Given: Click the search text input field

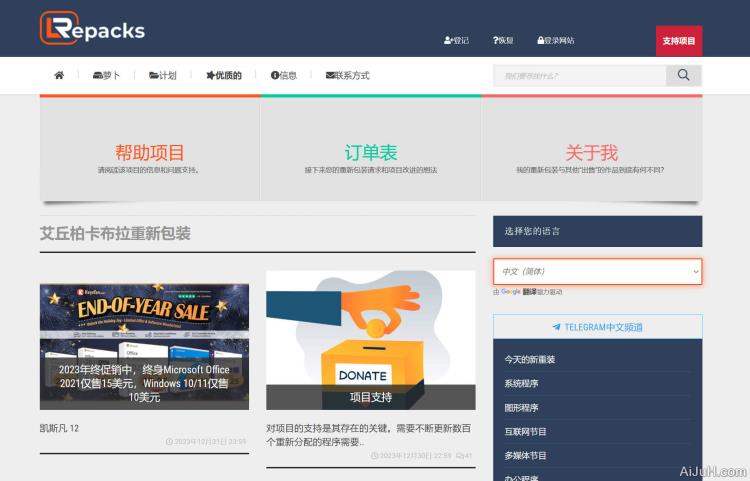Looking at the screenshot, I should pyautogui.click(x=579, y=75).
